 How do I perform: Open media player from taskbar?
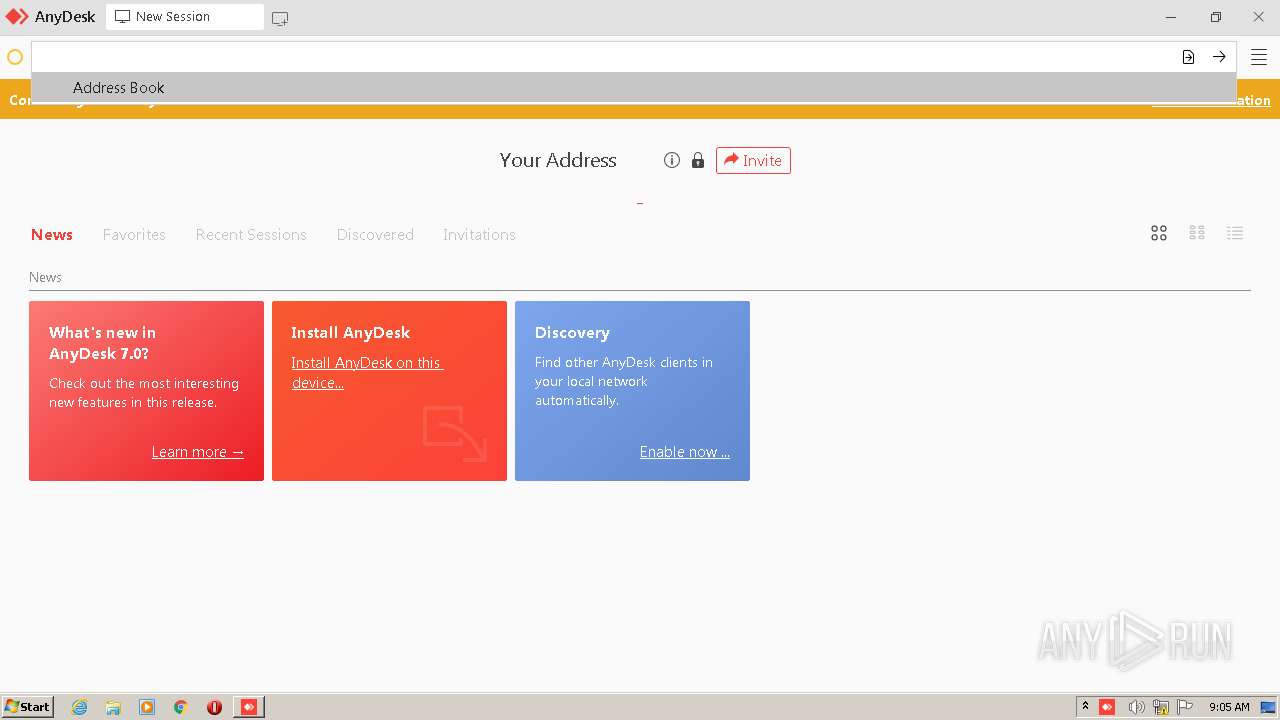[147, 707]
